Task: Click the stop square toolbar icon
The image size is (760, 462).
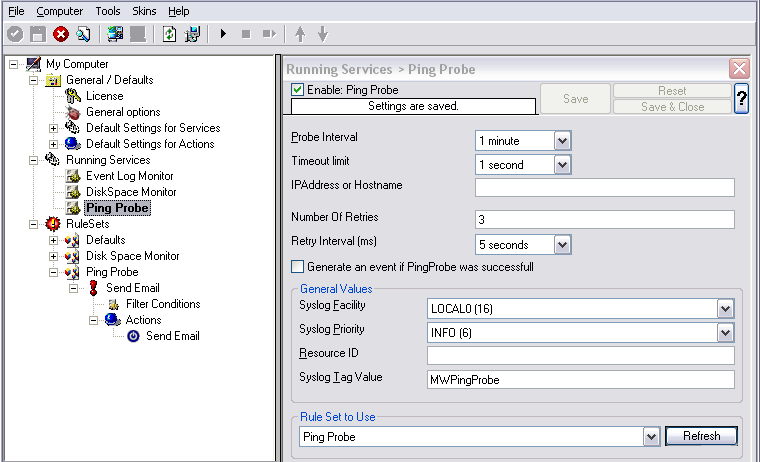Action: [x=246, y=34]
